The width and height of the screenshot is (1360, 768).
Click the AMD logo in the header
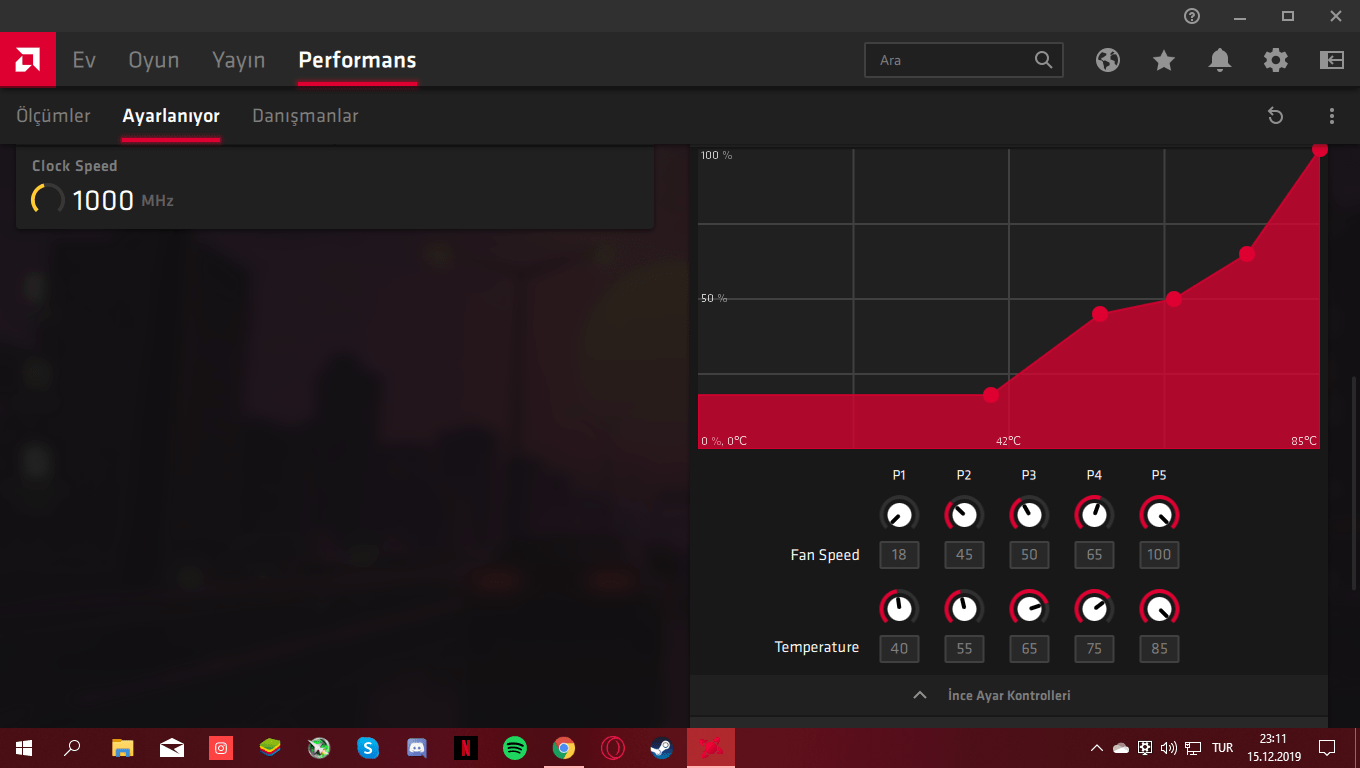28,60
